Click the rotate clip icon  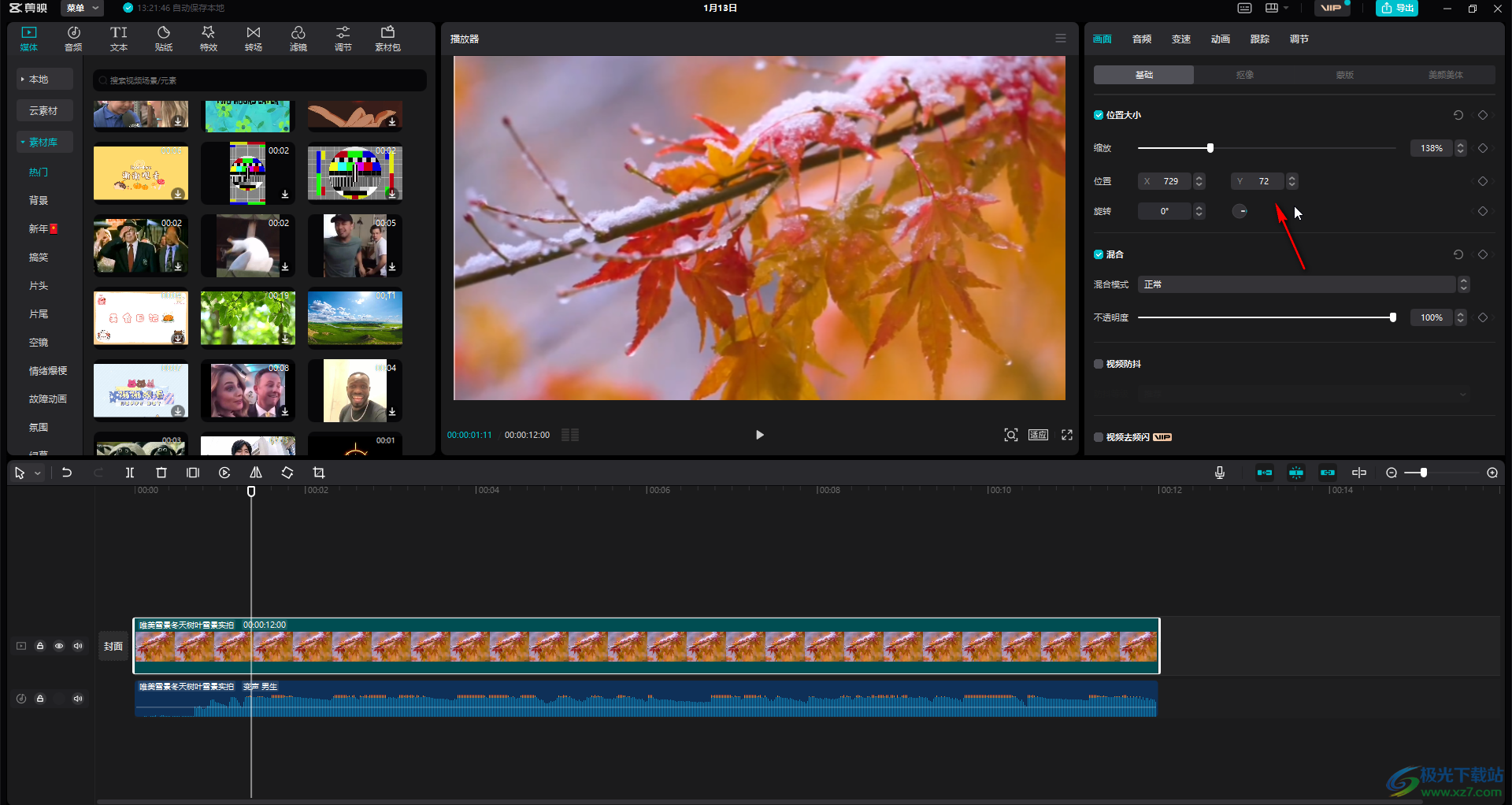pos(287,473)
